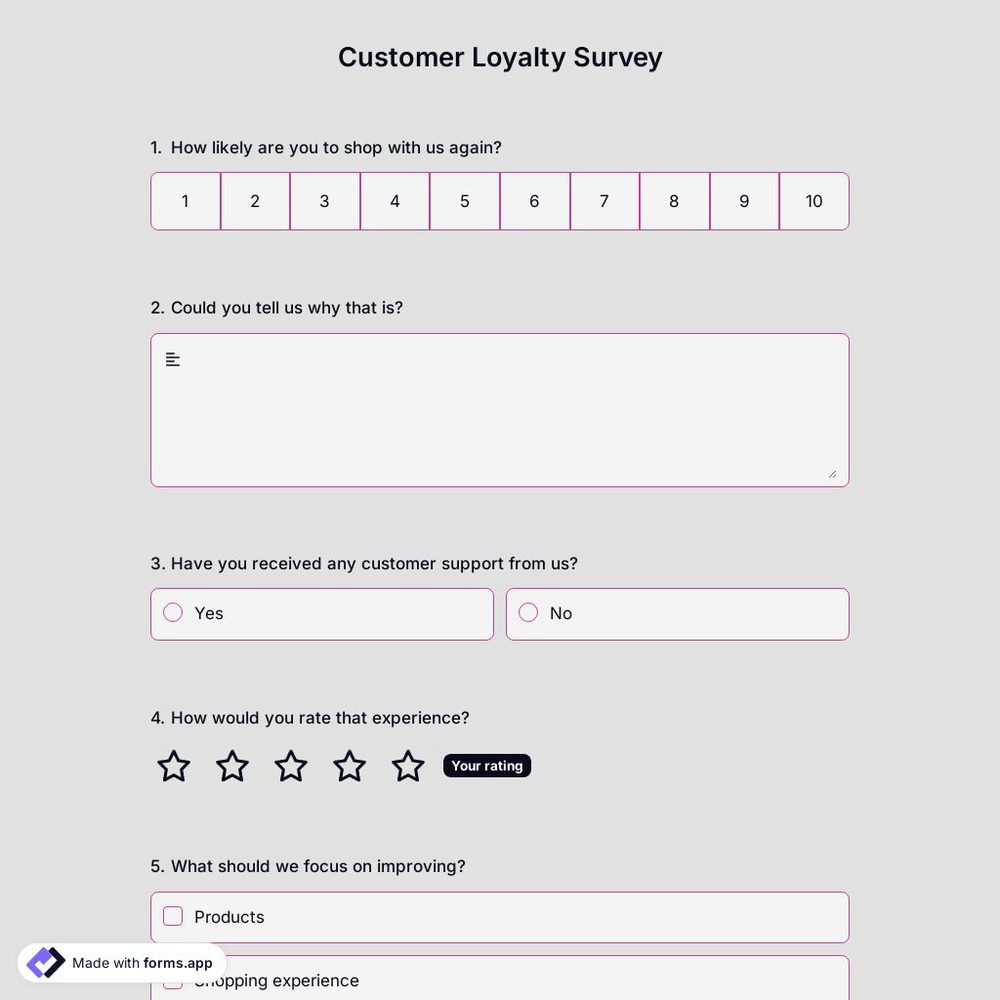Image resolution: width=1000 pixels, height=1000 pixels.
Task: Click the text alignment icon inside the comment box
Action: pyautogui.click(x=172, y=359)
